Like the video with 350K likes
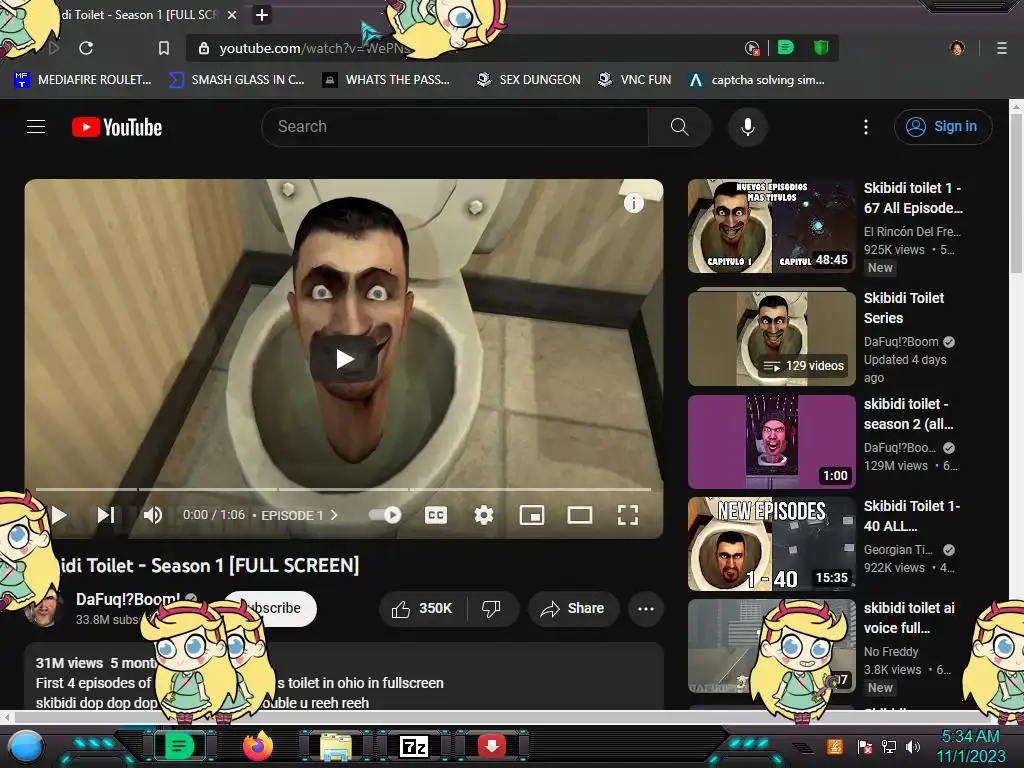The width and height of the screenshot is (1024, 768). (x=422, y=609)
